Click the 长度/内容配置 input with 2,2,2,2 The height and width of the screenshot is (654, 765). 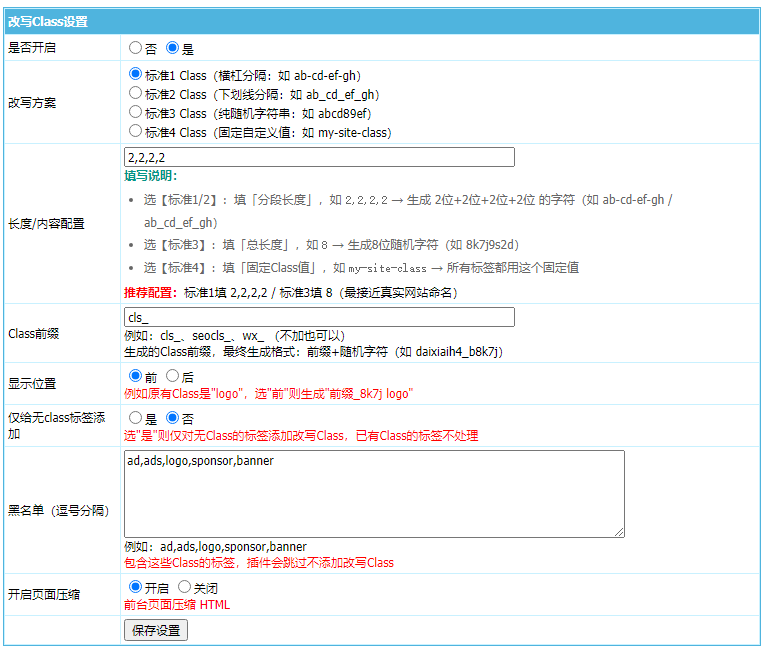[319, 157]
